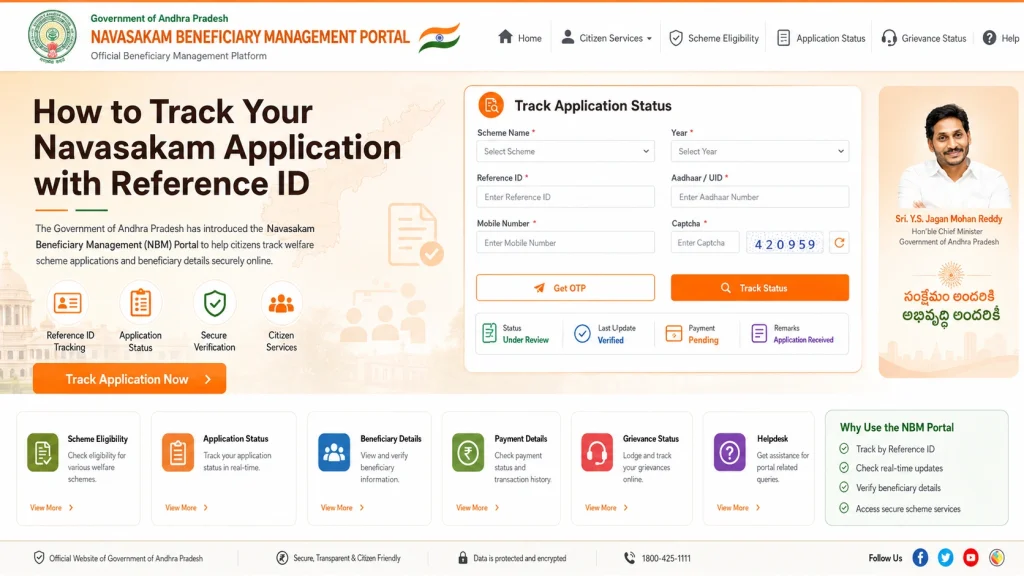Screen dimensions: 1024x576
Task: Click the Get OTP button
Action: 566,287
